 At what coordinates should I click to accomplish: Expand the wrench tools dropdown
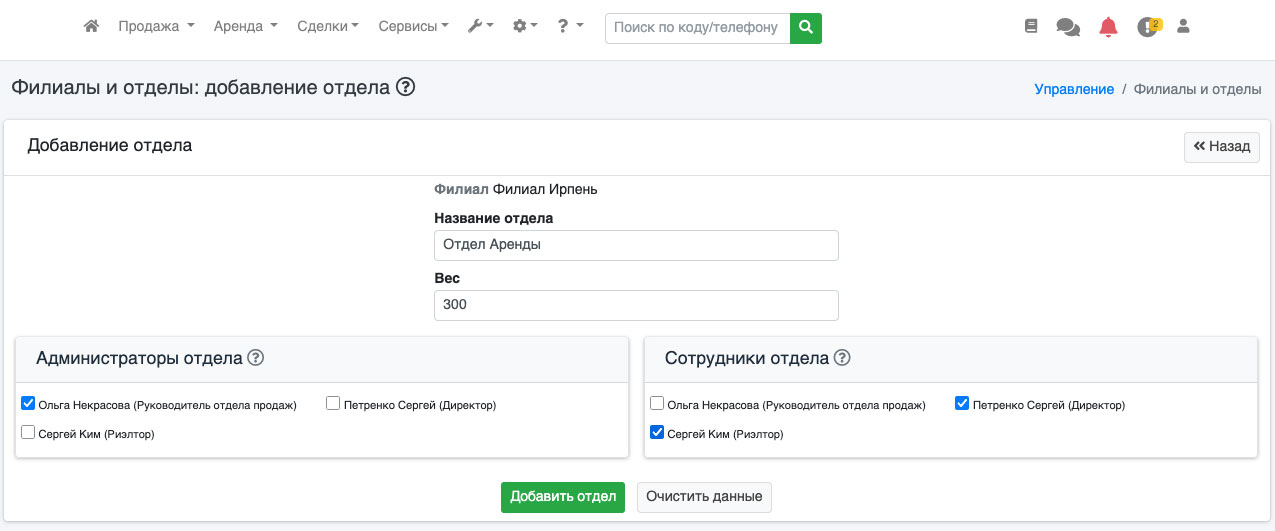tap(480, 27)
